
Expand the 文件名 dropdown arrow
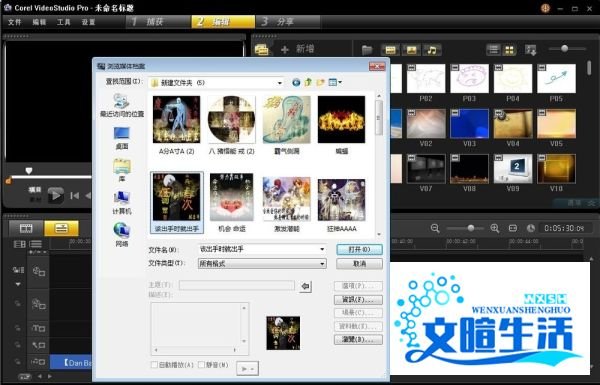[x=322, y=250]
